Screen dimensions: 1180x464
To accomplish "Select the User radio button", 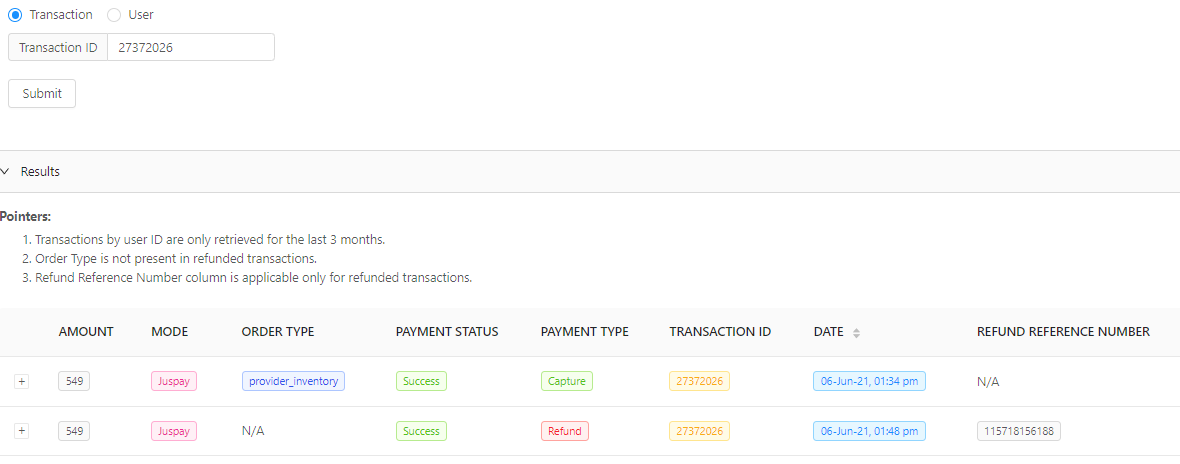I will pyautogui.click(x=114, y=15).
